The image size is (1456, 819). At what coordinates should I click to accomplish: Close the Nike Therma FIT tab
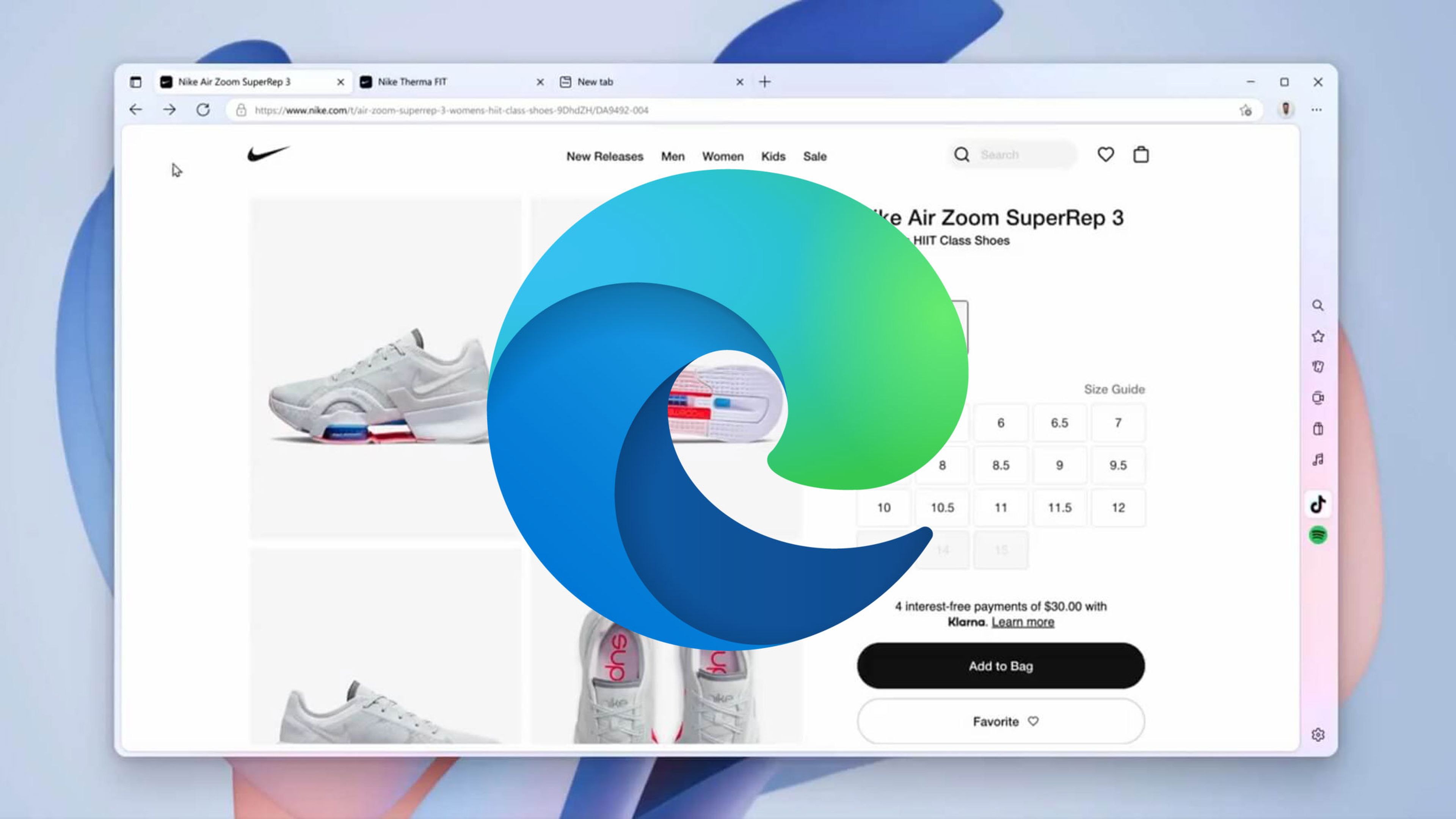pyautogui.click(x=540, y=82)
